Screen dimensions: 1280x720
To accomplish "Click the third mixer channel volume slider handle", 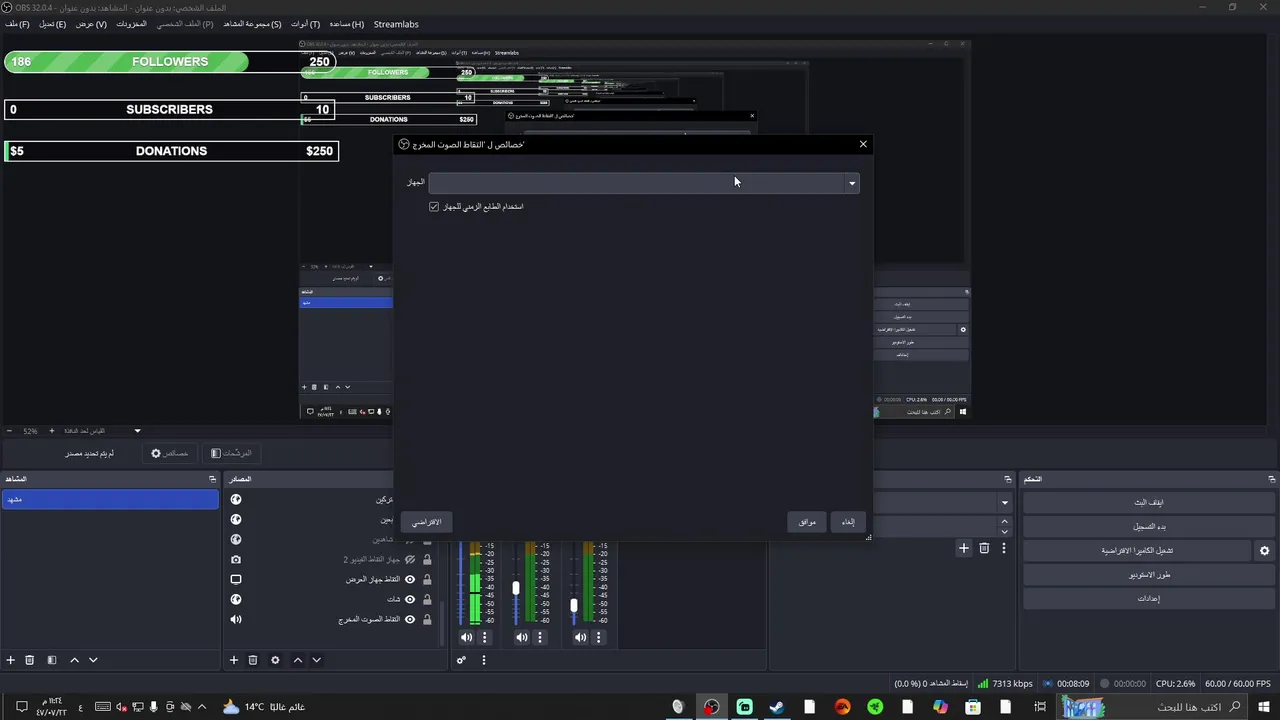I will pos(574,605).
